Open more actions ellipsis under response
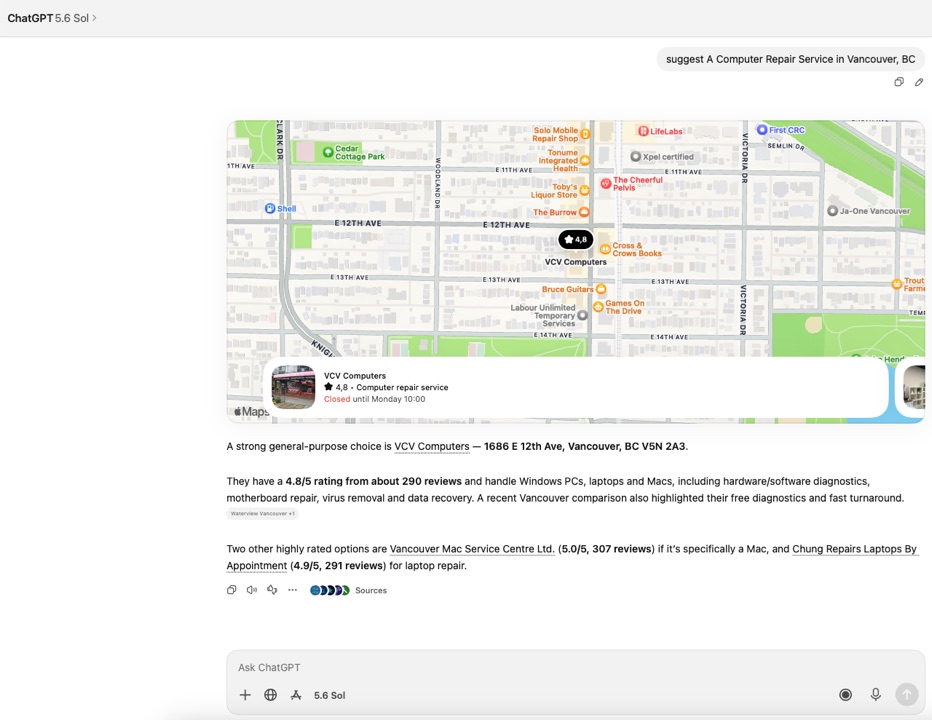Viewport: 932px width, 720px height. tap(292, 590)
